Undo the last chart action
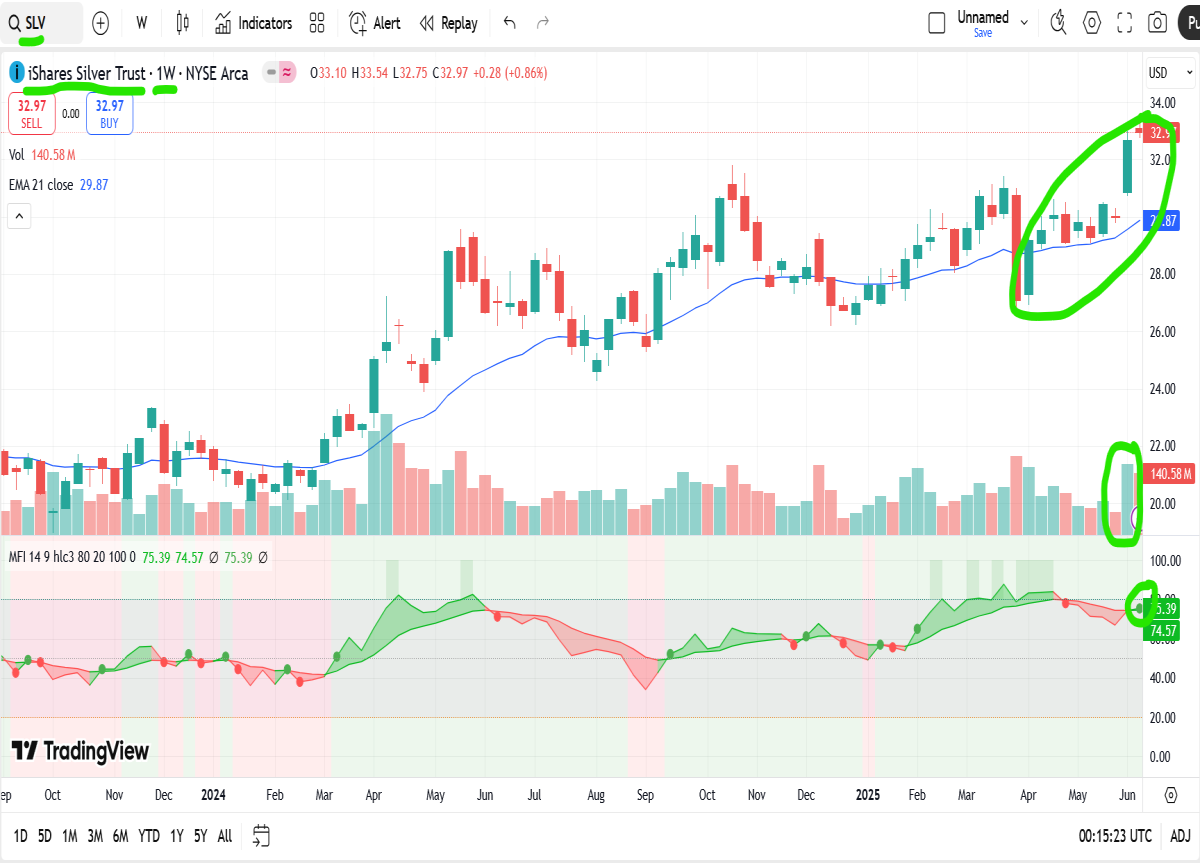Viewport: 1200px width, 863px height. point(510,22)
